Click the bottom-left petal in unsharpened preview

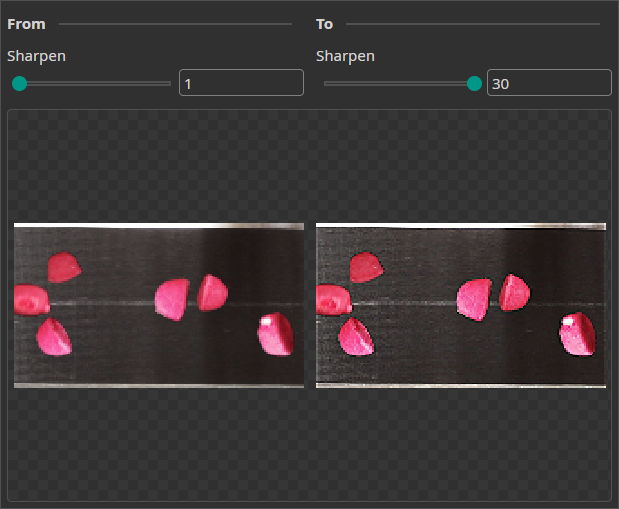coord(53,337)
